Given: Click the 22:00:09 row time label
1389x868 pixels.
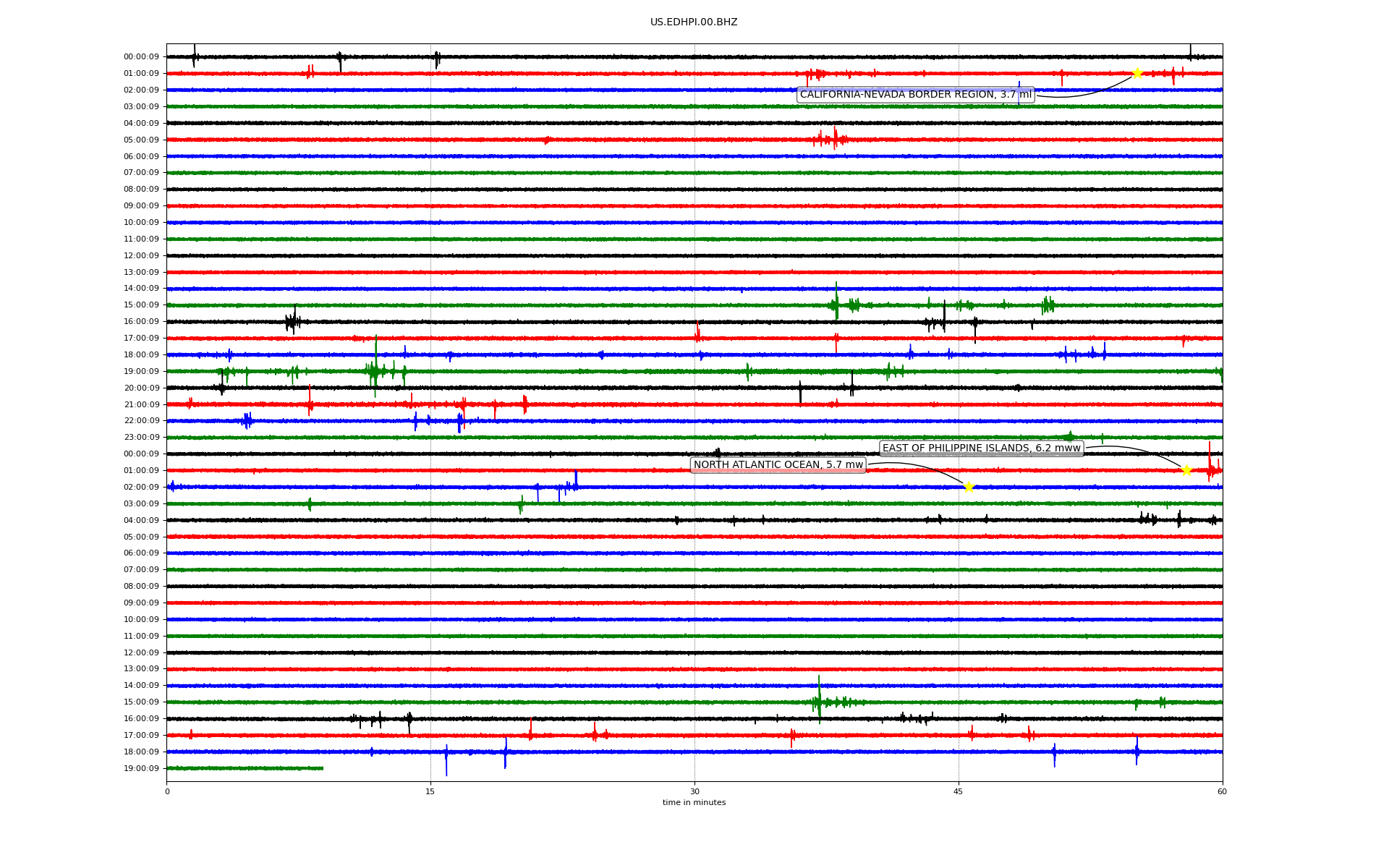Looking at the screenshot, I should coord(141,421).
